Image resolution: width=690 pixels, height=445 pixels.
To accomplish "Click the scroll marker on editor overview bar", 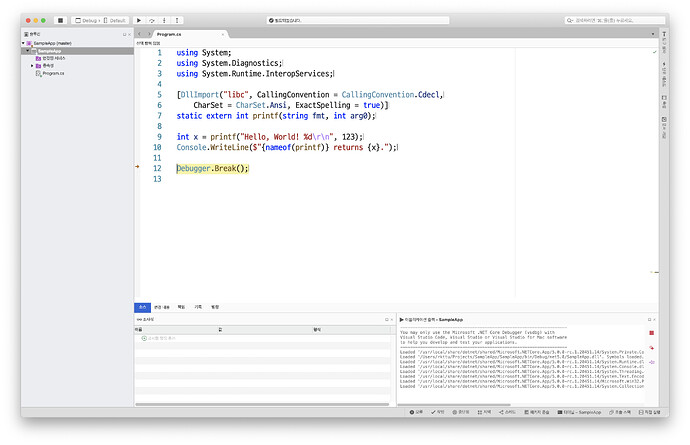I will [655, 272].
